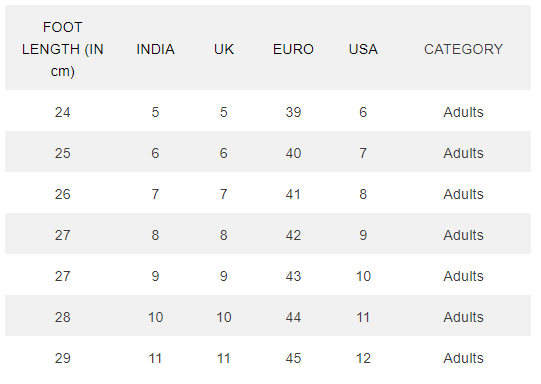541x384 pixels.
Task: Click the USA column header
Action: (363, 49)
